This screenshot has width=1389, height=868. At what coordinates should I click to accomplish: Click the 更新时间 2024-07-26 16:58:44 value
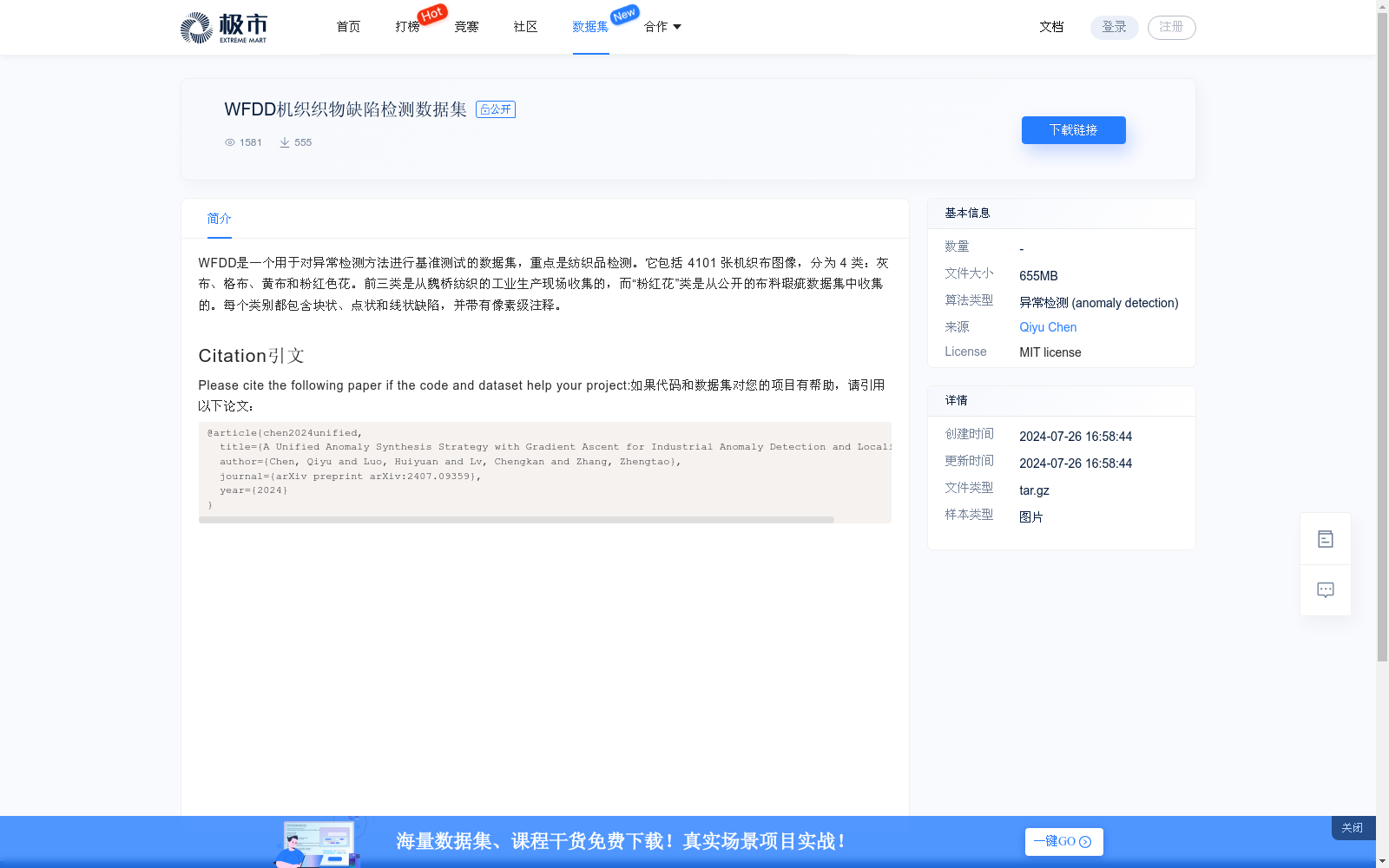coord(1076,464)
